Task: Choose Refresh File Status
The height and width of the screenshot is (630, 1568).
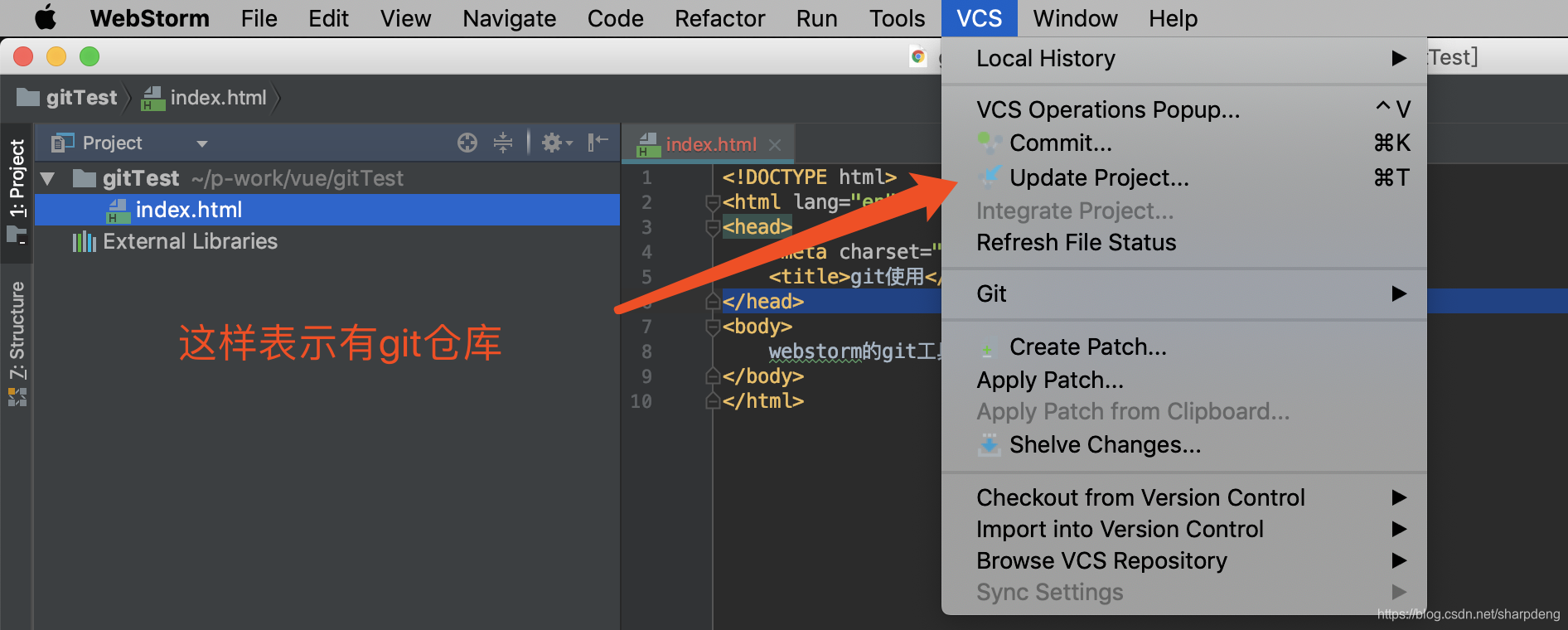Action: tap(1184, 242)
